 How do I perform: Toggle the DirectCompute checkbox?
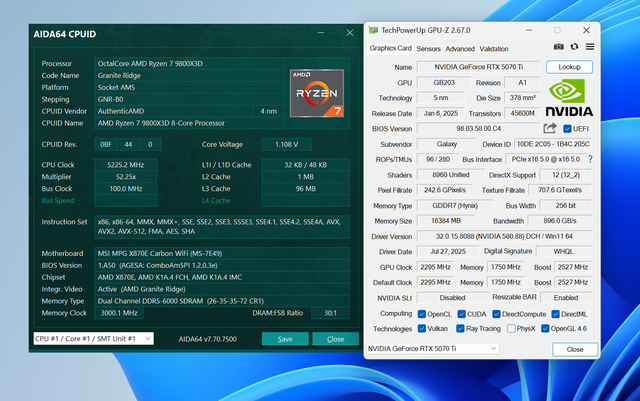tap(496, 314)
